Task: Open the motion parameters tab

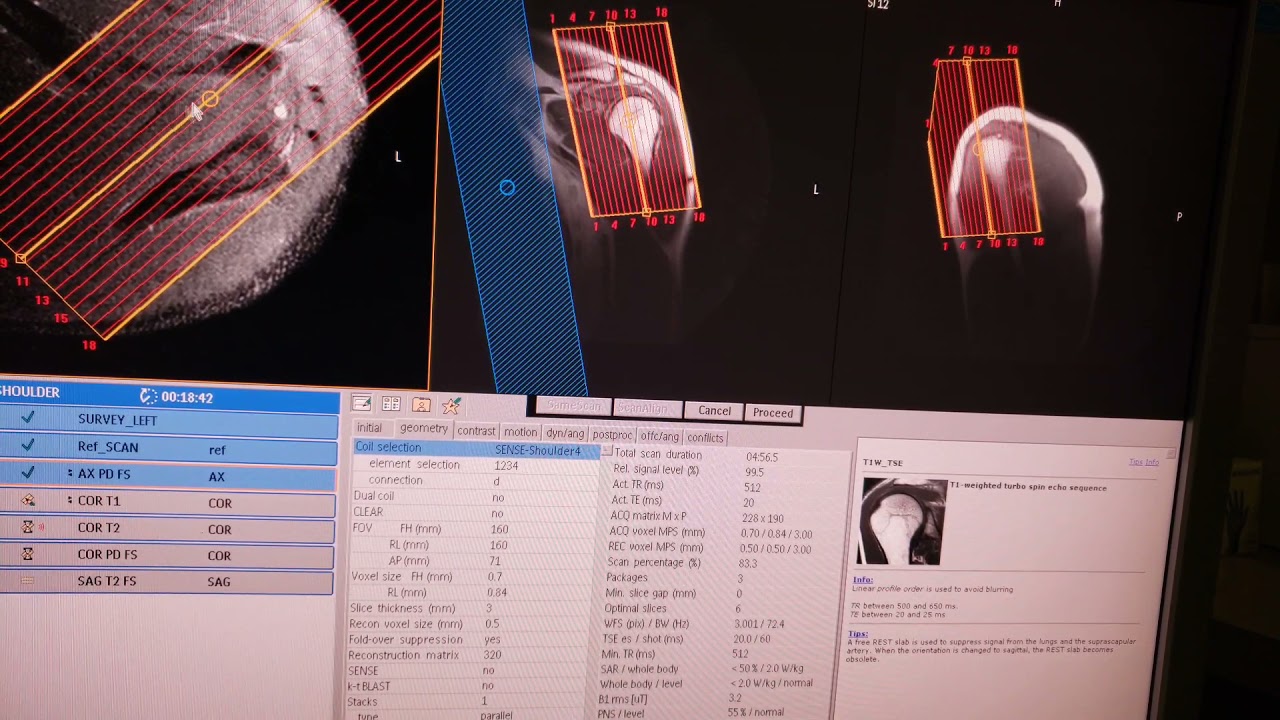Action: pyautogui.click(x=520, y=432)
